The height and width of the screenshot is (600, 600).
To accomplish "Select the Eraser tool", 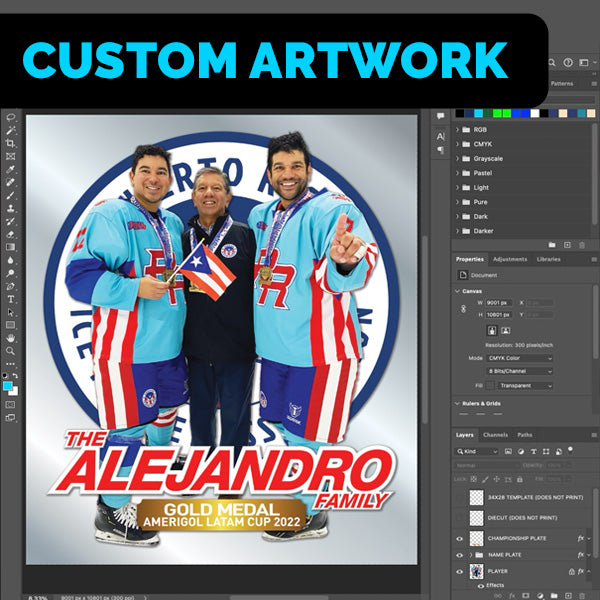I will coord(10,234).
